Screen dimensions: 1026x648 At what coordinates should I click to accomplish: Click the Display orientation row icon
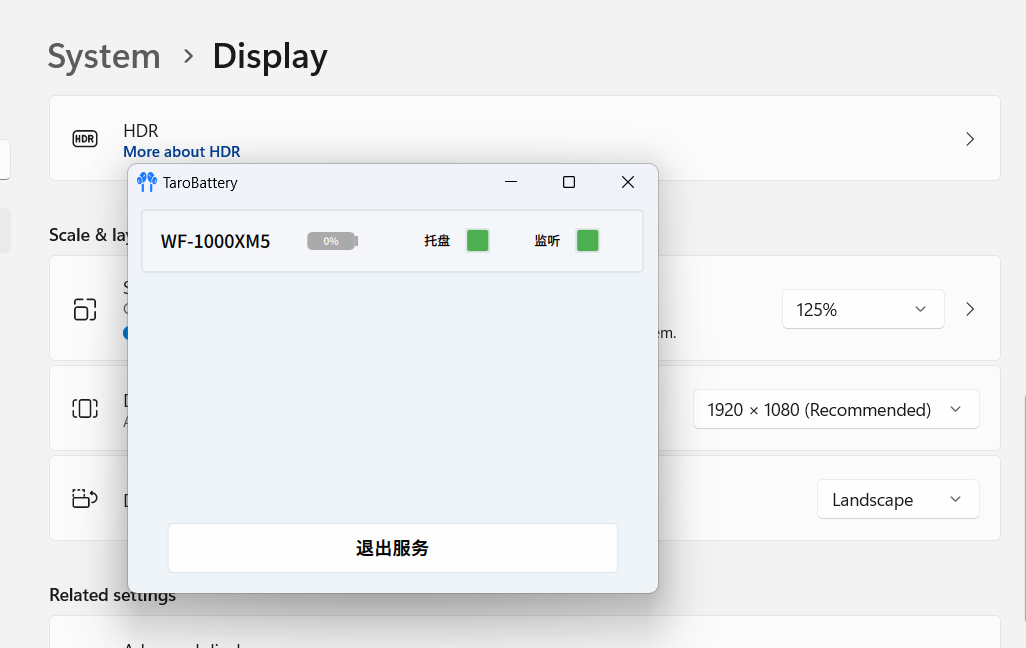(x=85, y=498)
